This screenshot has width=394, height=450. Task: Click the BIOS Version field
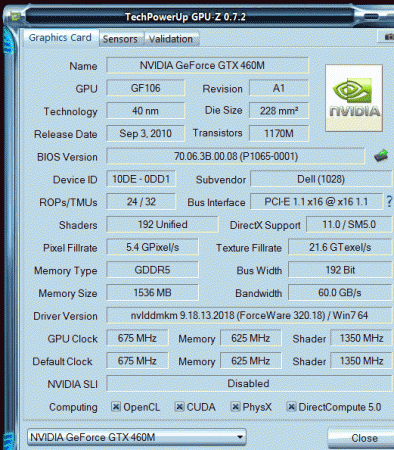click(x=236, y=156)
